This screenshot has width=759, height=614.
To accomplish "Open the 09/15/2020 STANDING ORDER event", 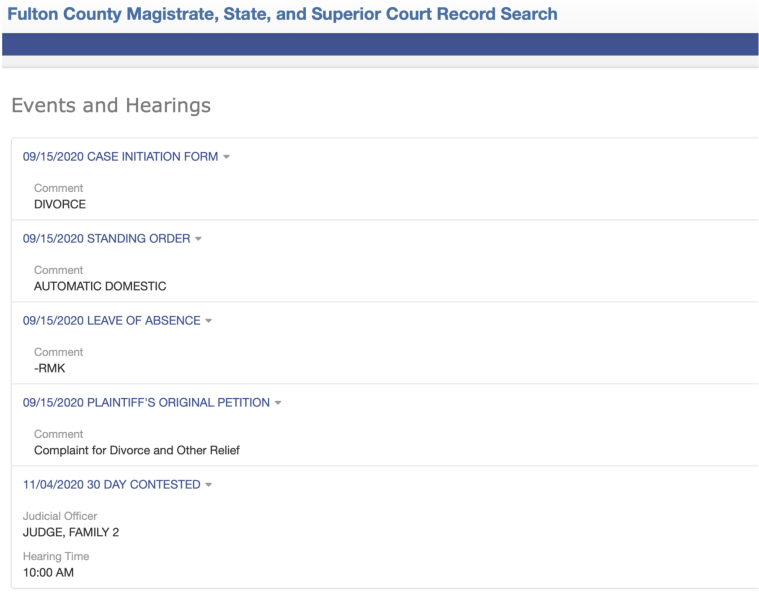I will 106,239.
